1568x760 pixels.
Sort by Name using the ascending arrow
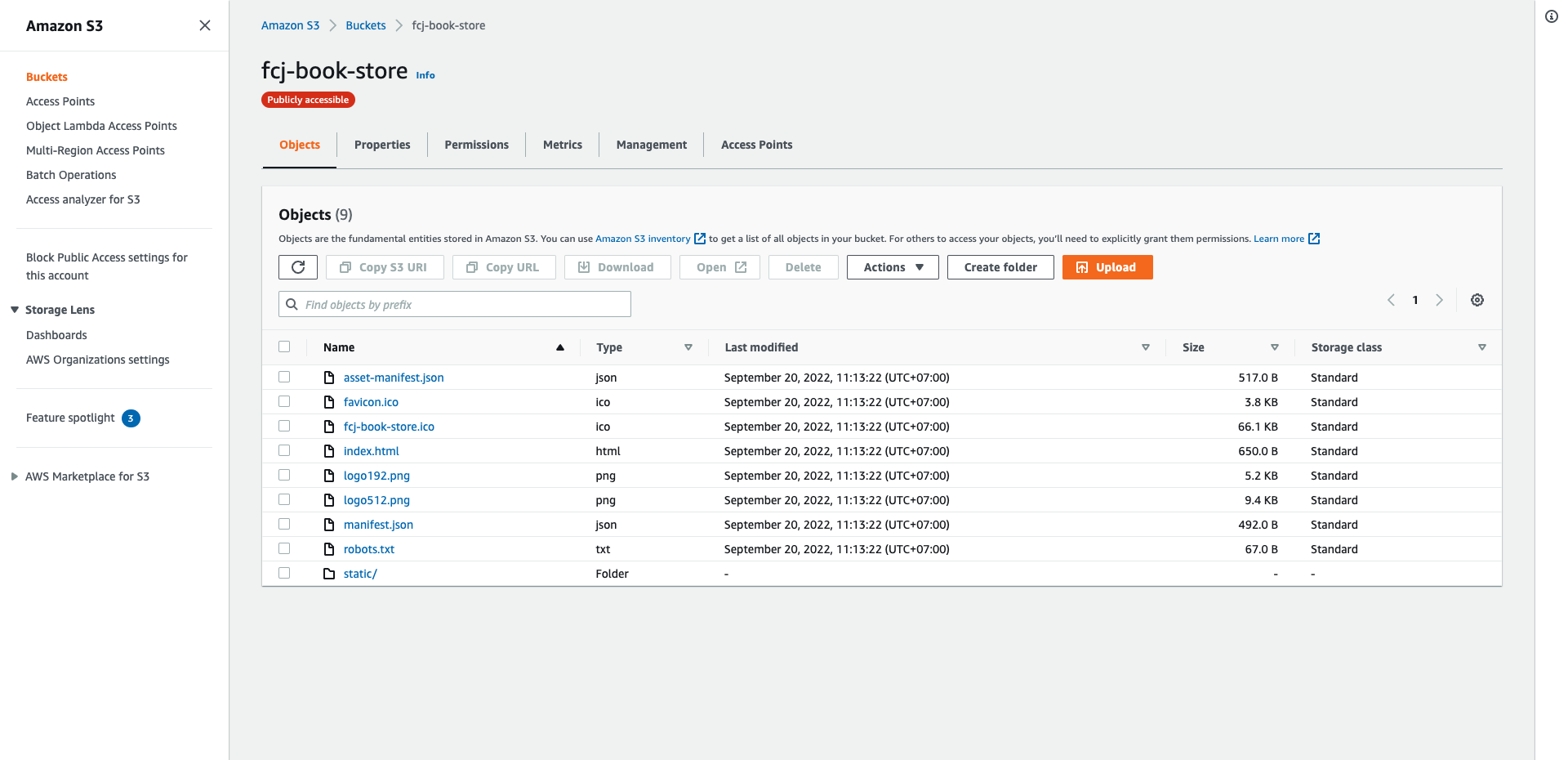[x=560, y=347]
